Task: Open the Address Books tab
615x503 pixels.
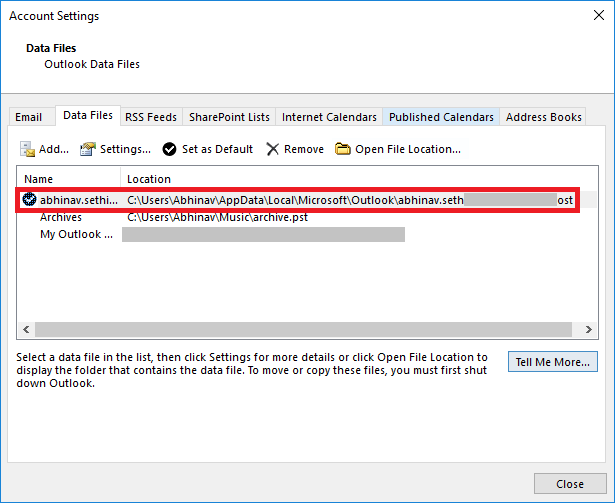Action: pos(543,117)
